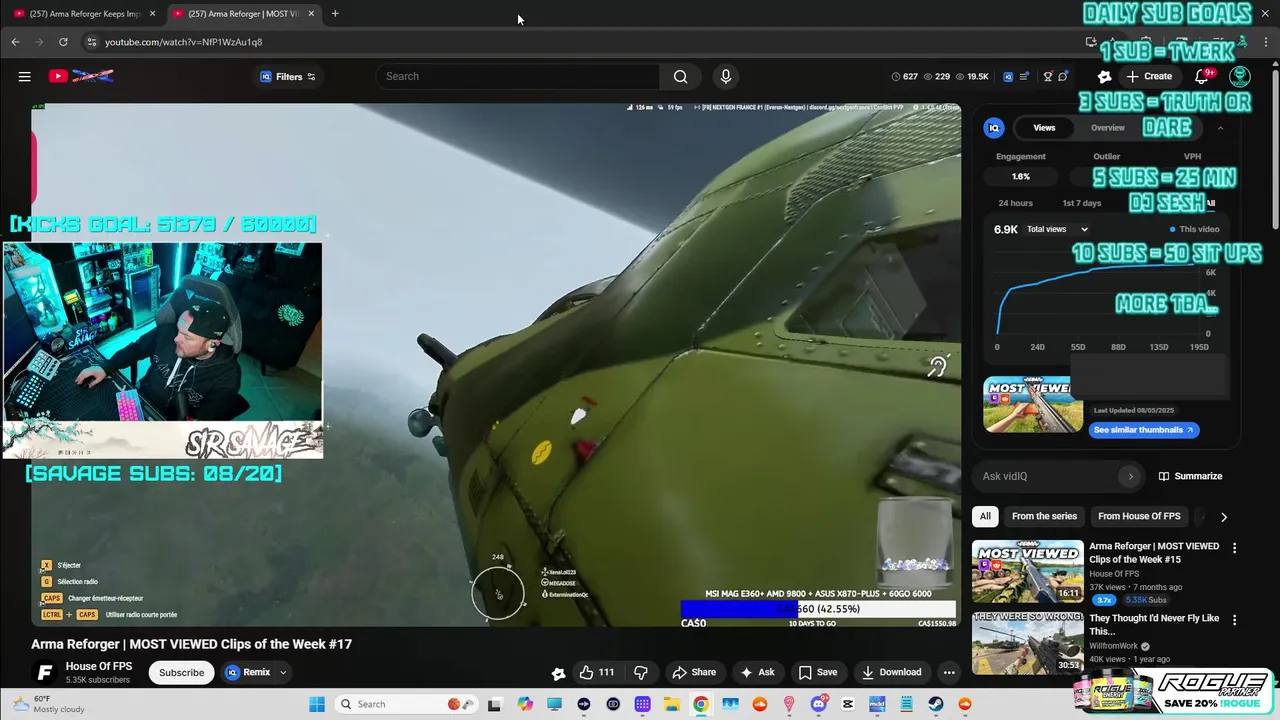Open the Total views dropdown
Viewport: 1280px width, 720px height.
coord(1057,229)
